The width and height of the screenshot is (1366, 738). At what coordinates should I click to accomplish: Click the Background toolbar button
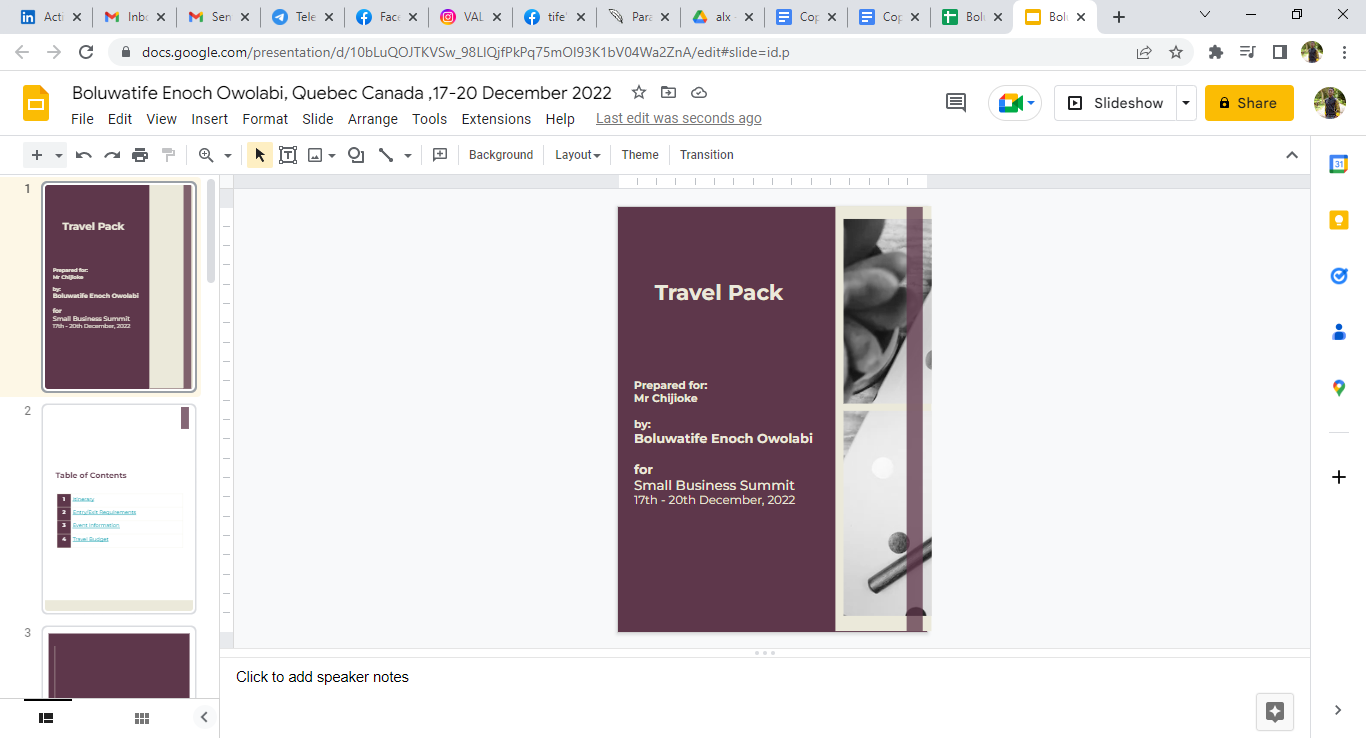pyautogui.click(x=501, y=155)
